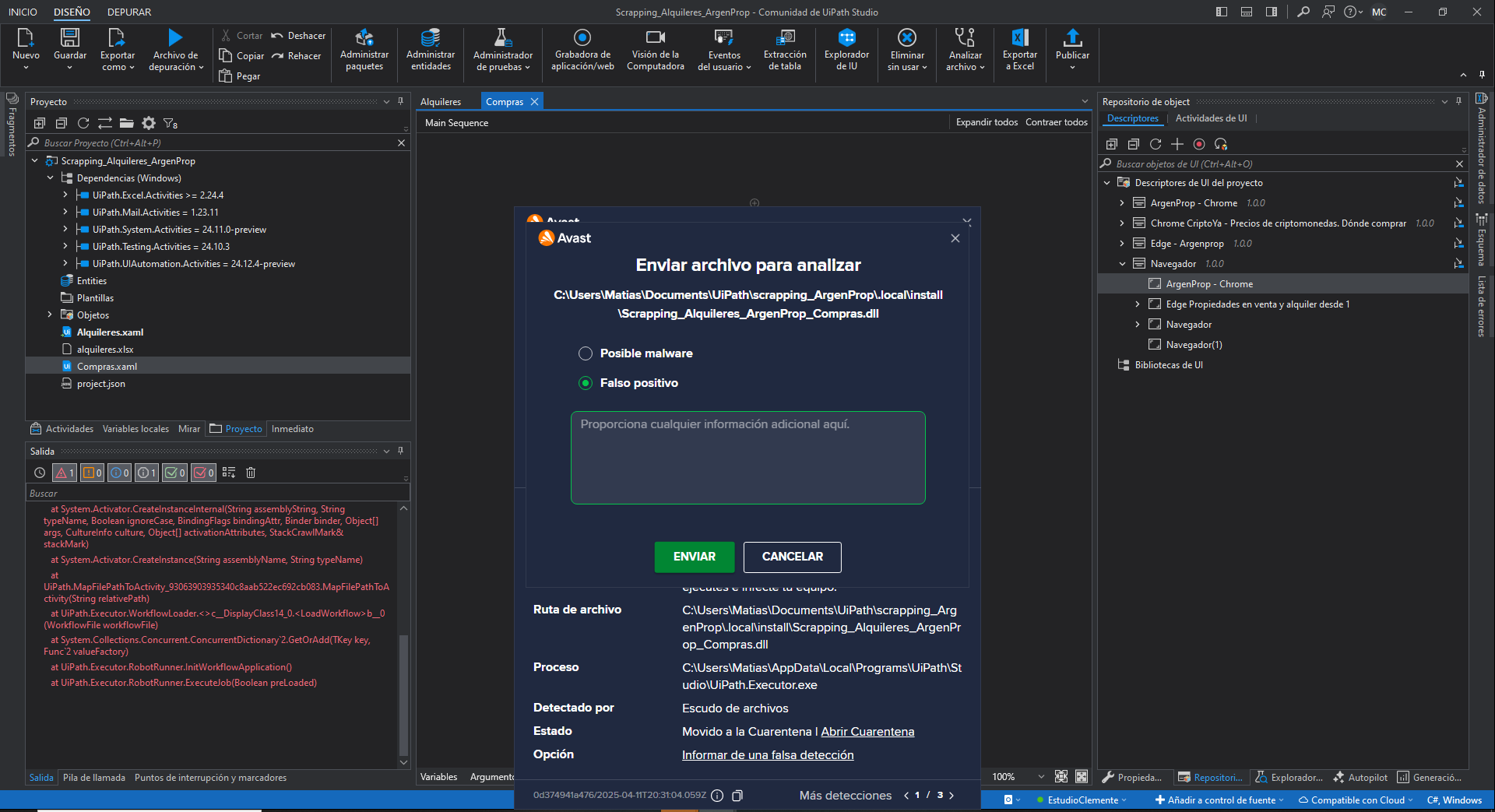Image resolution: width=1495 pixels, height=812 pixels.
Task: Toggle pin on the Proyecto panel
Action: tap(401, 101)
